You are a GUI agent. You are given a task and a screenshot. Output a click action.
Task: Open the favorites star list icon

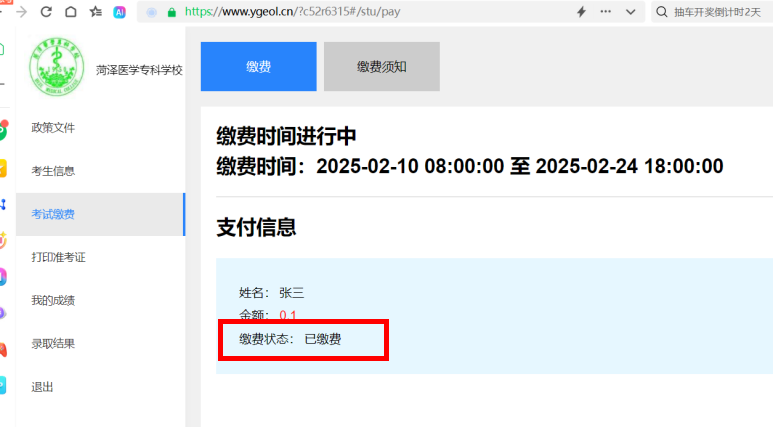[95, 12]
